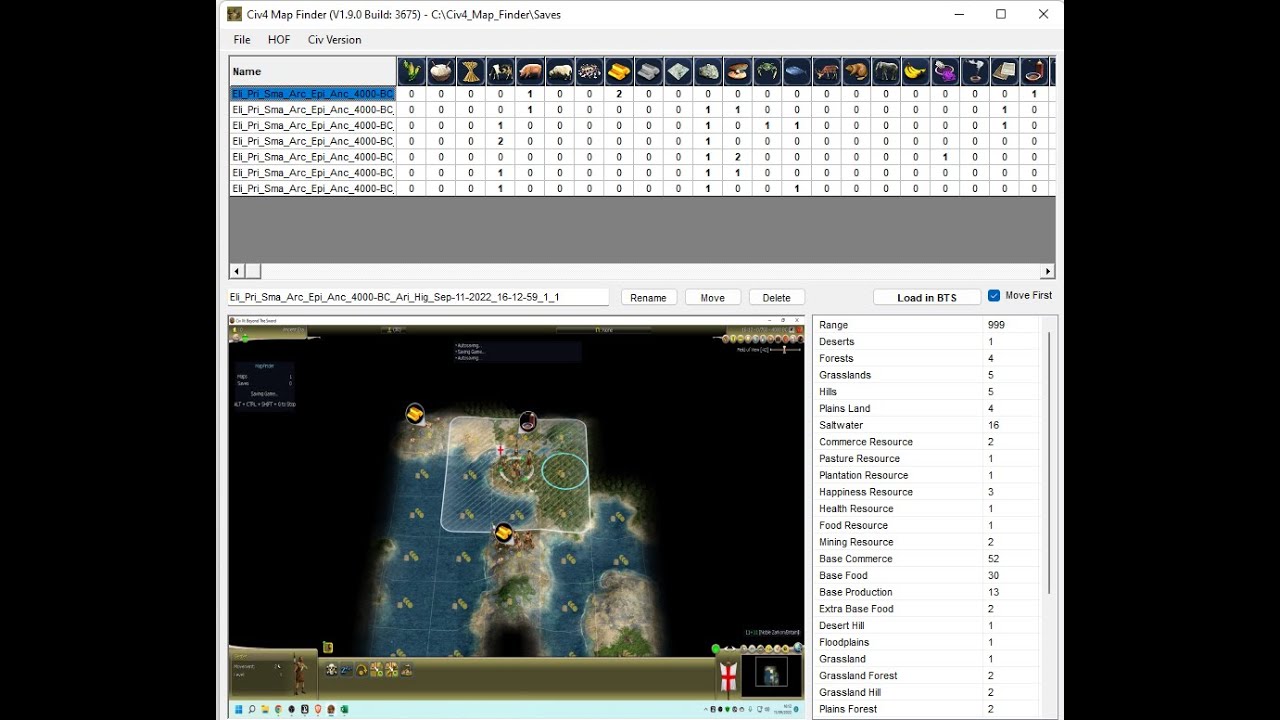Click the Load in BTS button

point(927,297)
